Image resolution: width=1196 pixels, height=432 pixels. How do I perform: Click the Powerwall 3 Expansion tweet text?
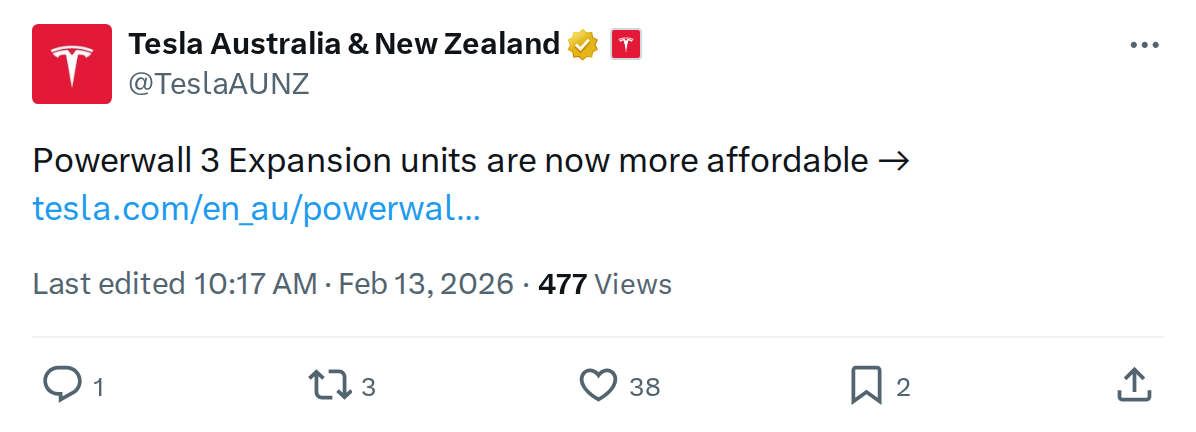point(450,160)
